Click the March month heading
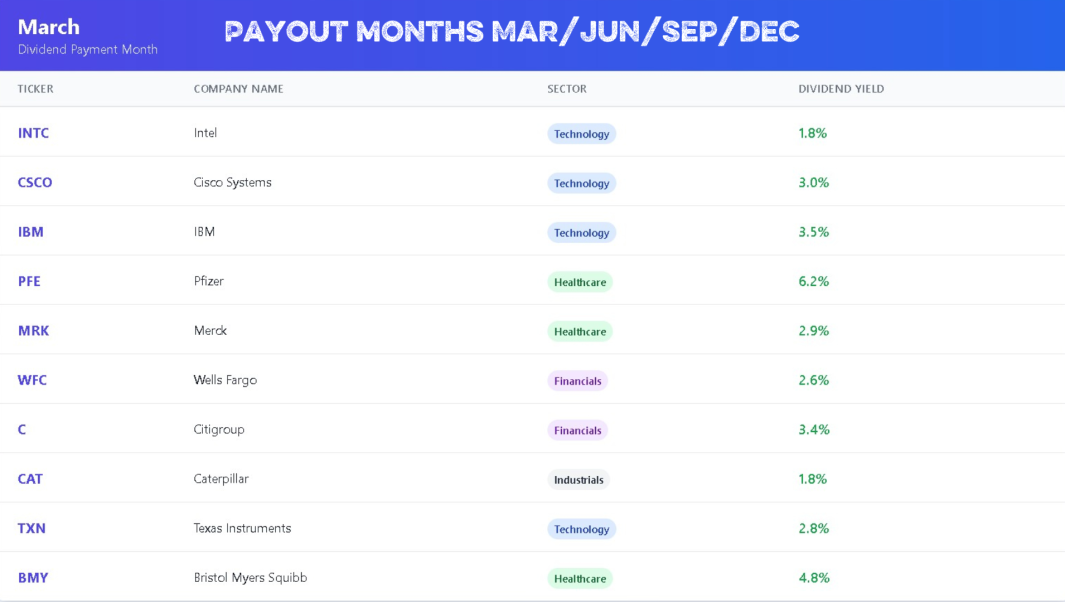 pyautogui.click(x=49, y=27)
